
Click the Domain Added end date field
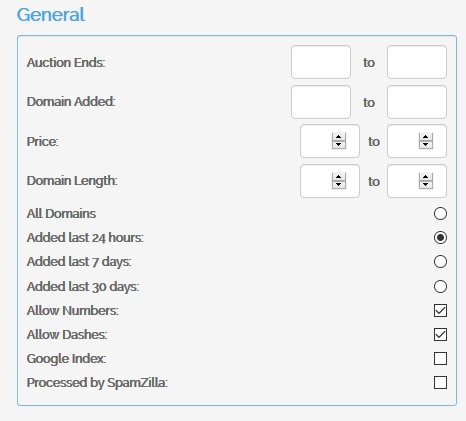pos(417,102)
